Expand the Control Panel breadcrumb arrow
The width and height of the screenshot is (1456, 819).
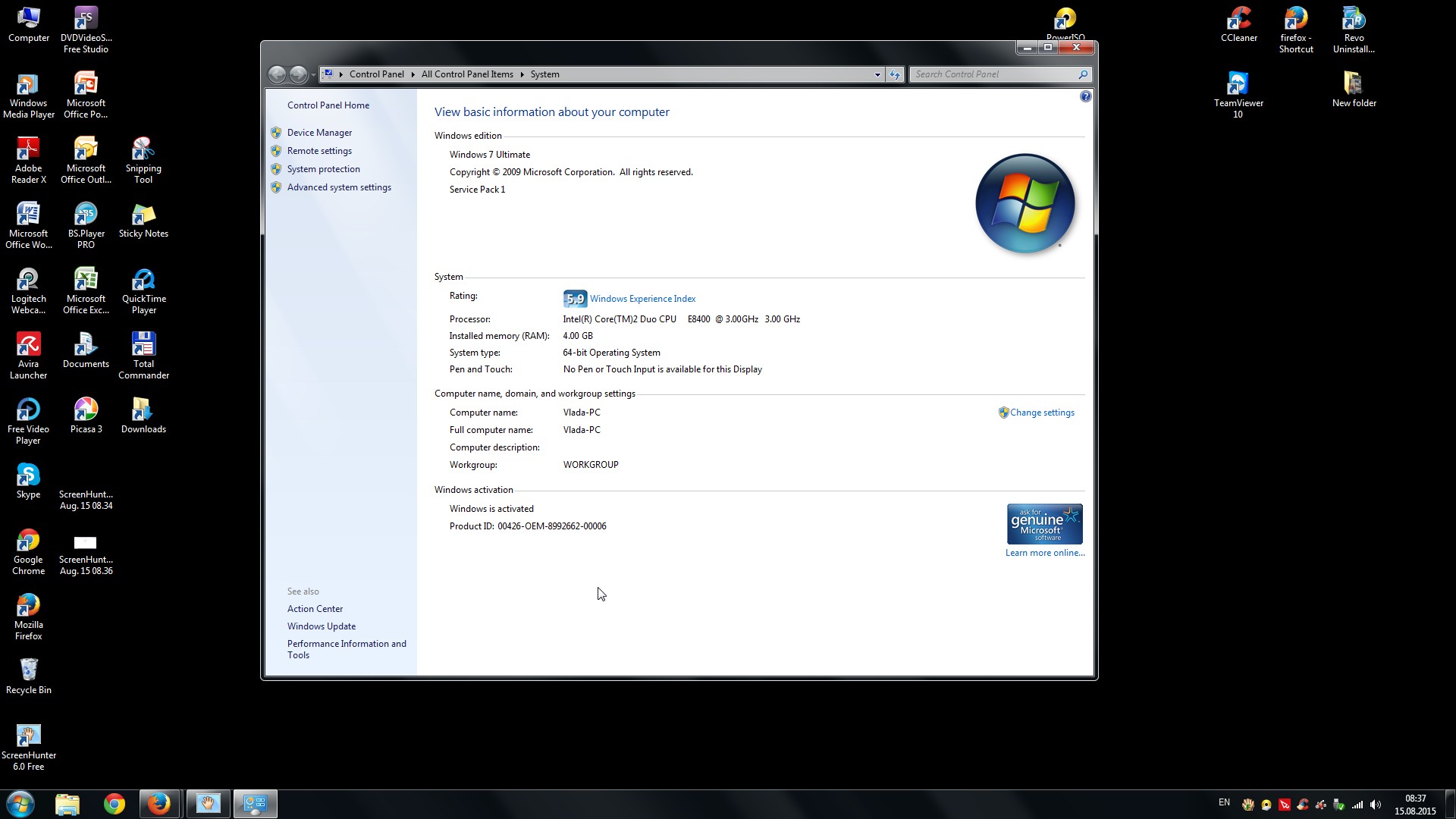pyautogui.click(x=413, y=74)
